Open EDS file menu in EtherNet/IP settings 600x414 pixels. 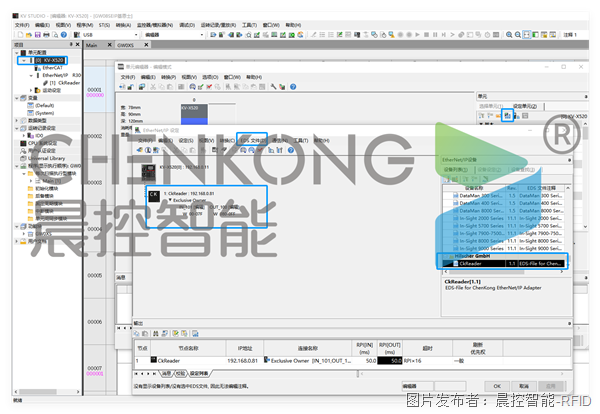click(x=252, y=140)
